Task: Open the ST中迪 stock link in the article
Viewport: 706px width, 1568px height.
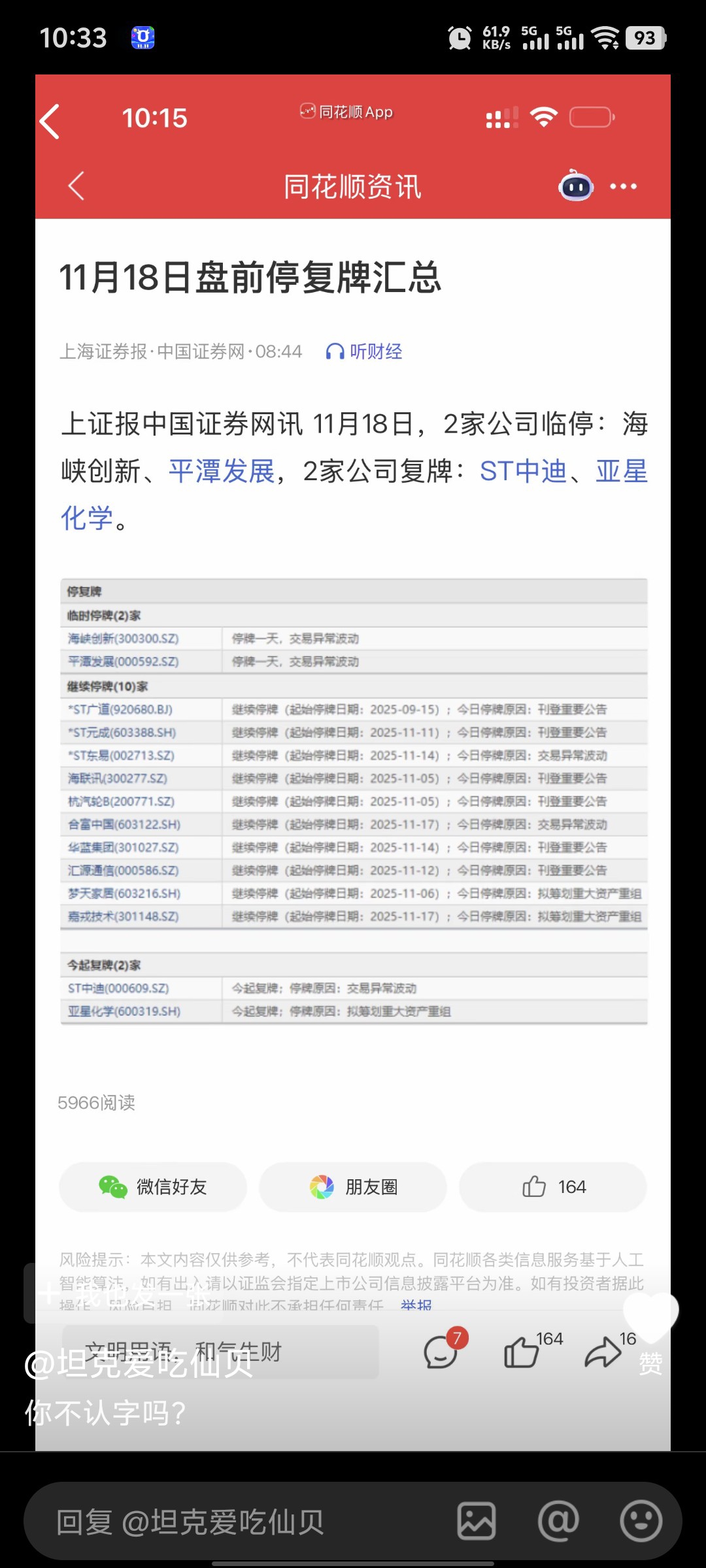Action: [523, 471]
